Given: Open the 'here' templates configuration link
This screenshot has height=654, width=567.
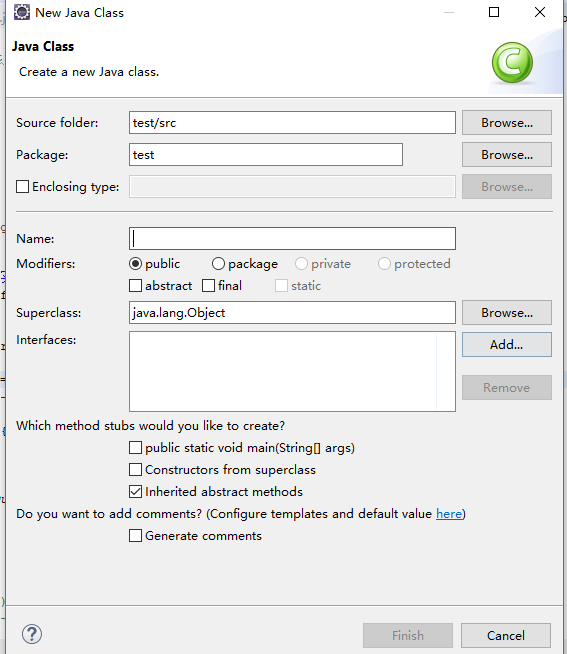Looking at the screenshot, I should [x=449, y=514].
